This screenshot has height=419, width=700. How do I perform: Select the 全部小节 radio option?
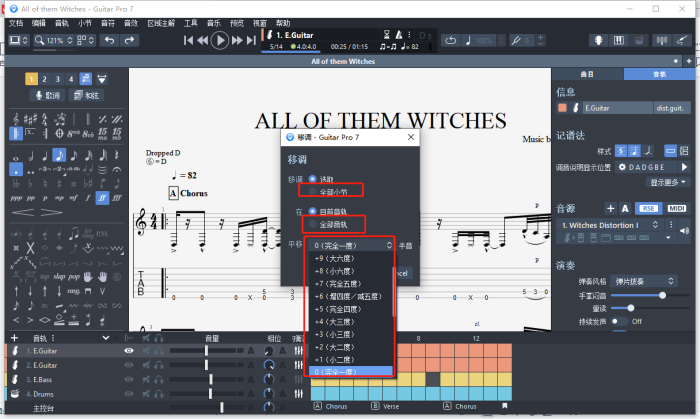[x=313, y=190]
